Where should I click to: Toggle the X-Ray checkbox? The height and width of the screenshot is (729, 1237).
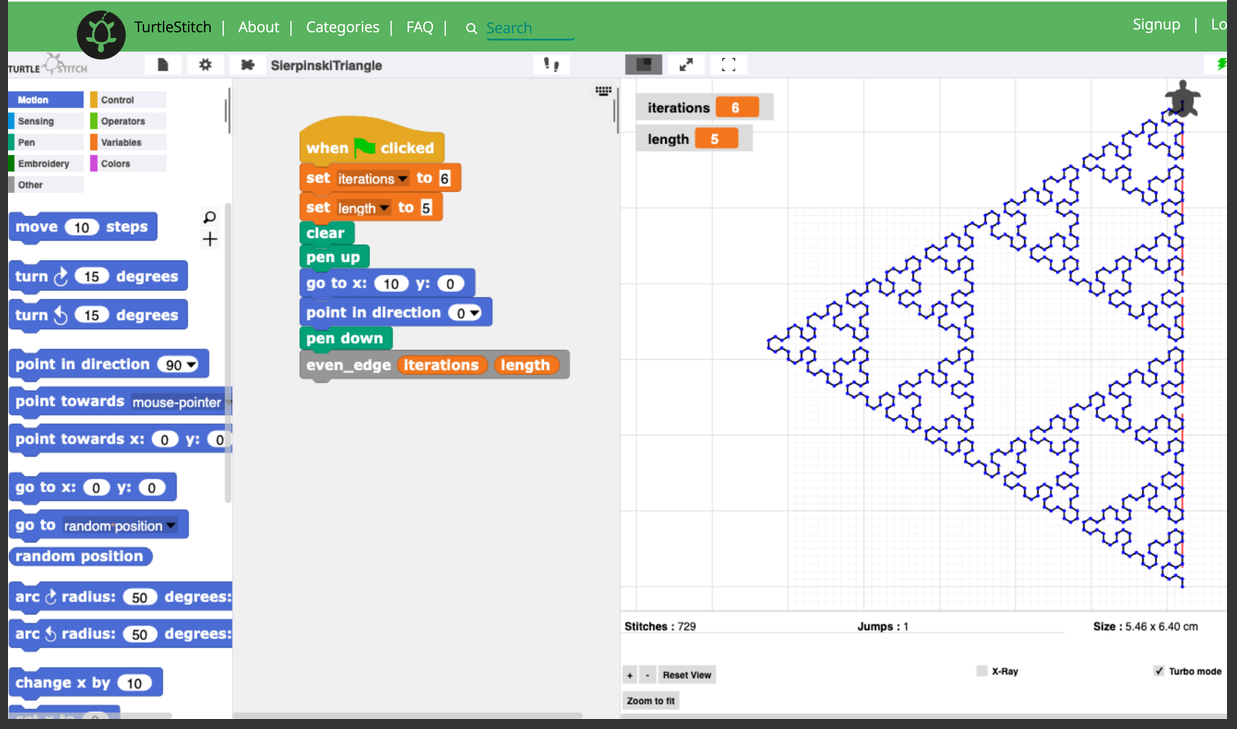982,671
